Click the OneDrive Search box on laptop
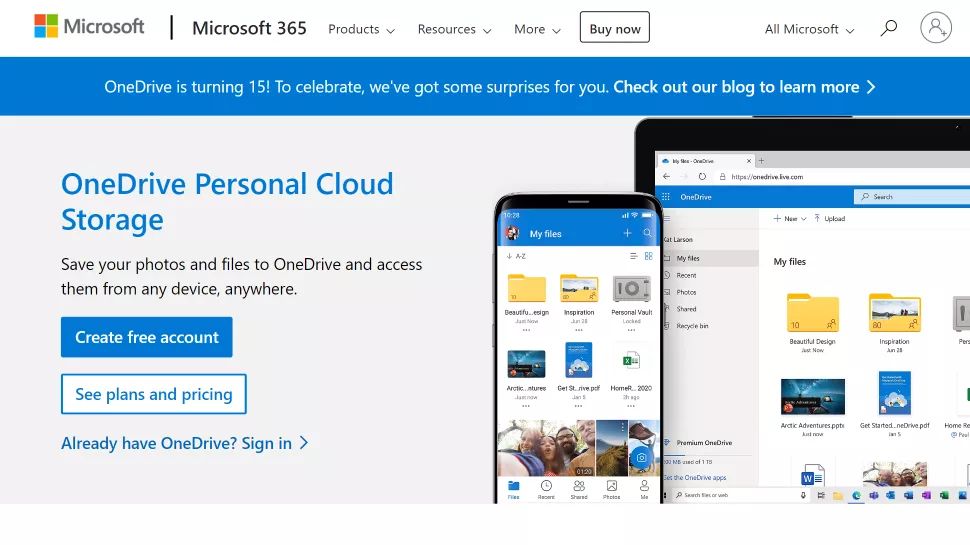This screenshot has width=970, height=545. [x=912, y=197]
